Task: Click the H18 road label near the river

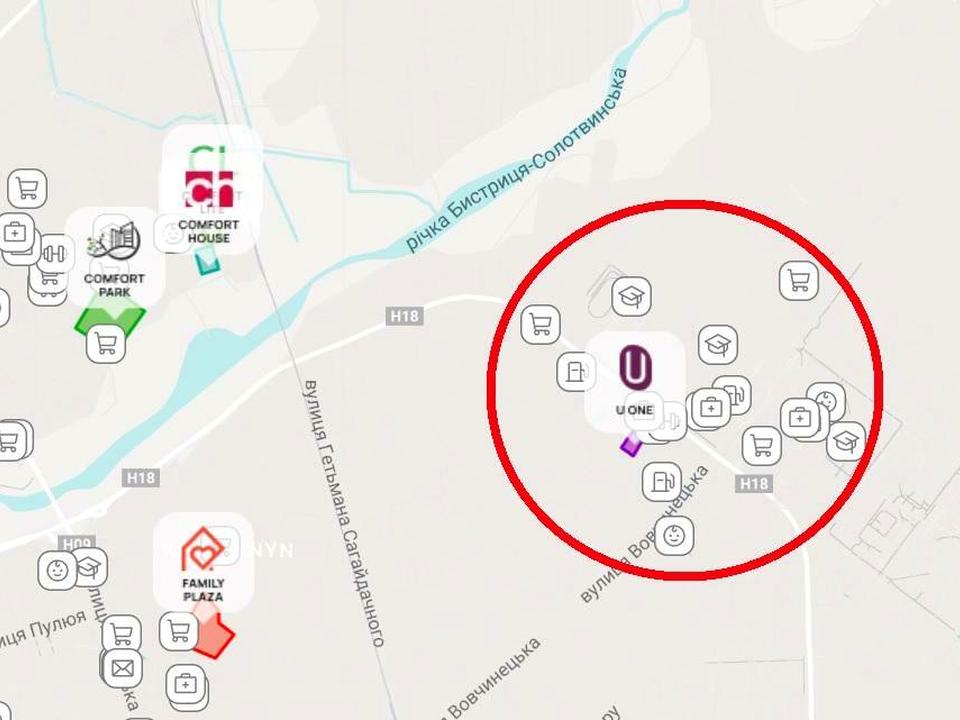Action: tap(405, 316)
